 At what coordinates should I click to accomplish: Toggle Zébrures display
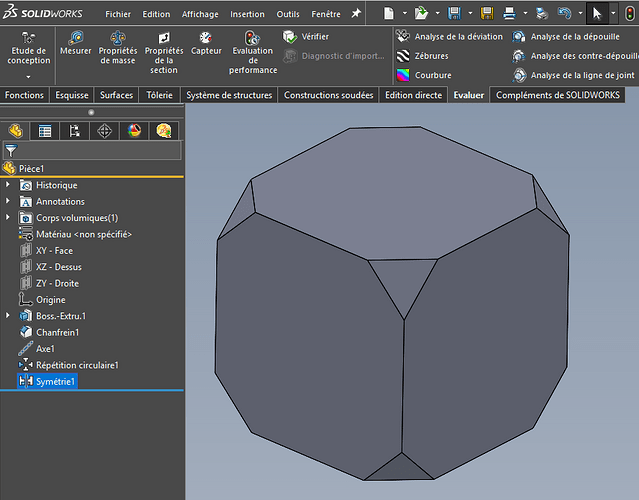423,56
